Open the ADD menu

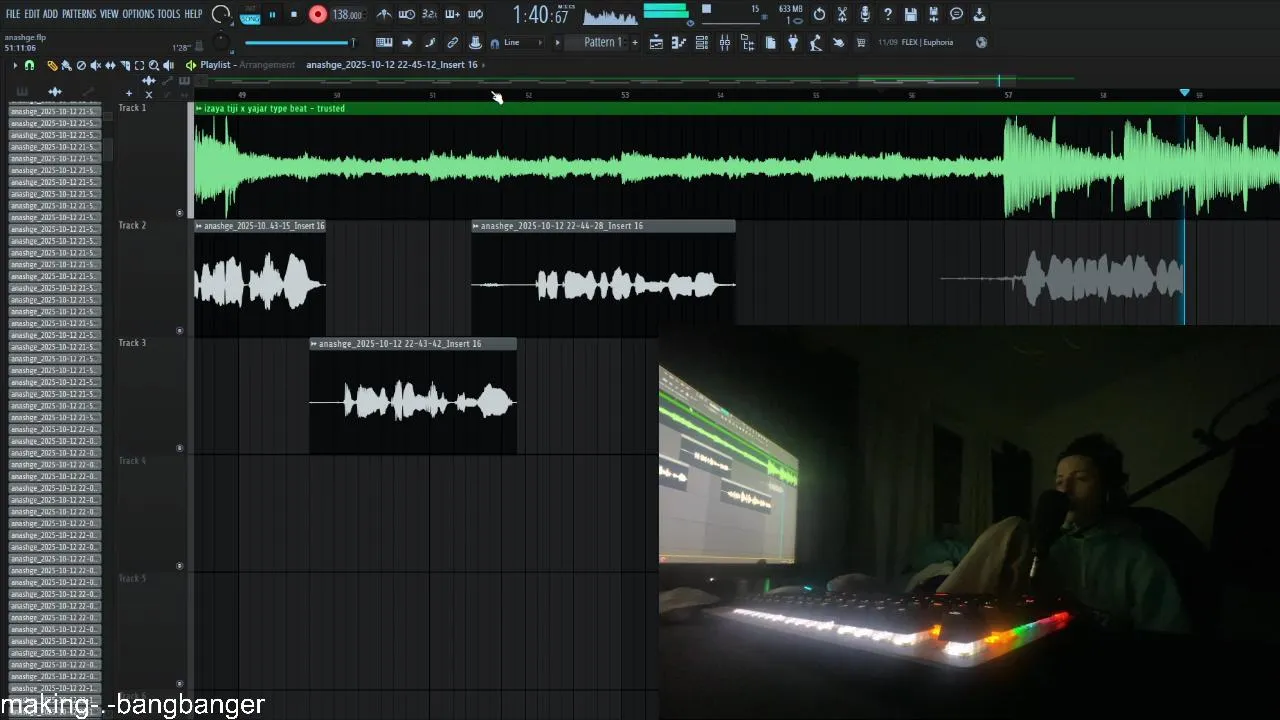tap(50, 14)
